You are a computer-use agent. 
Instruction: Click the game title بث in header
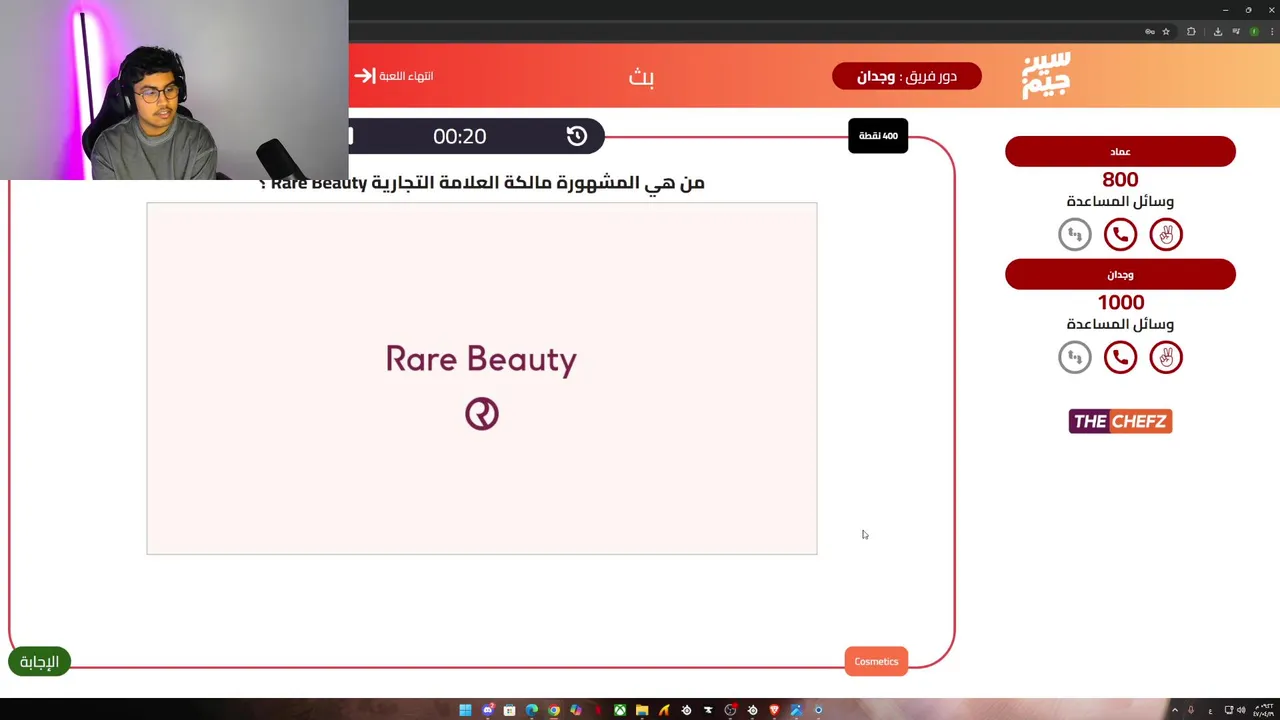[x=641, y=76]
